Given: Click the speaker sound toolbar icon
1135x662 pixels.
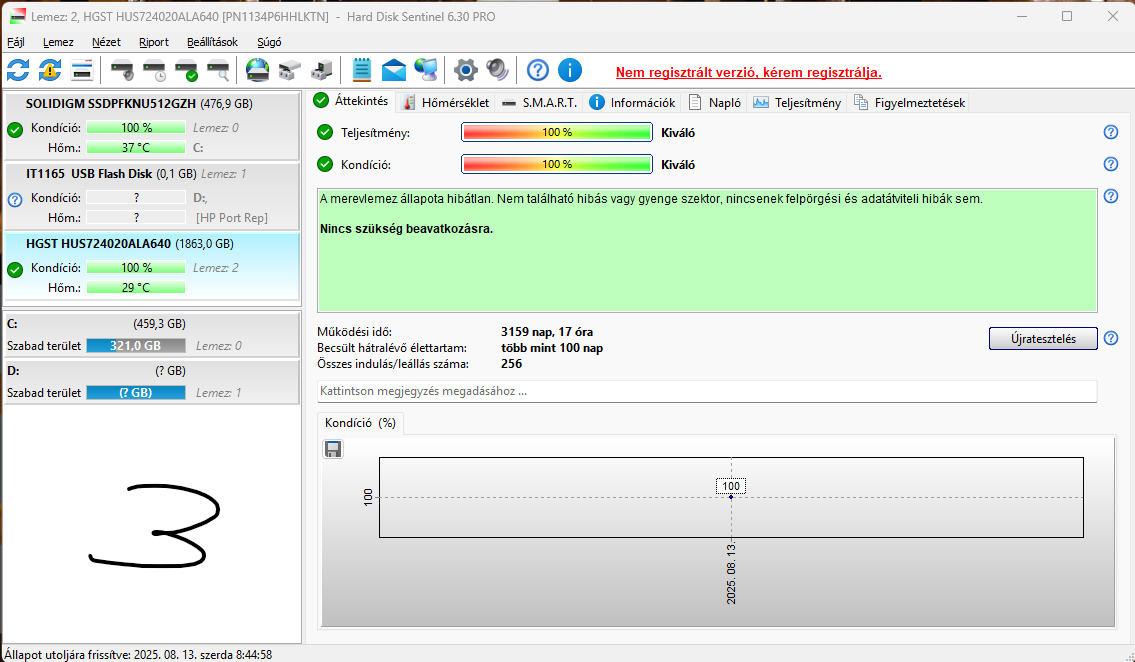Looking at the screenshot, I should pos(497,70).
